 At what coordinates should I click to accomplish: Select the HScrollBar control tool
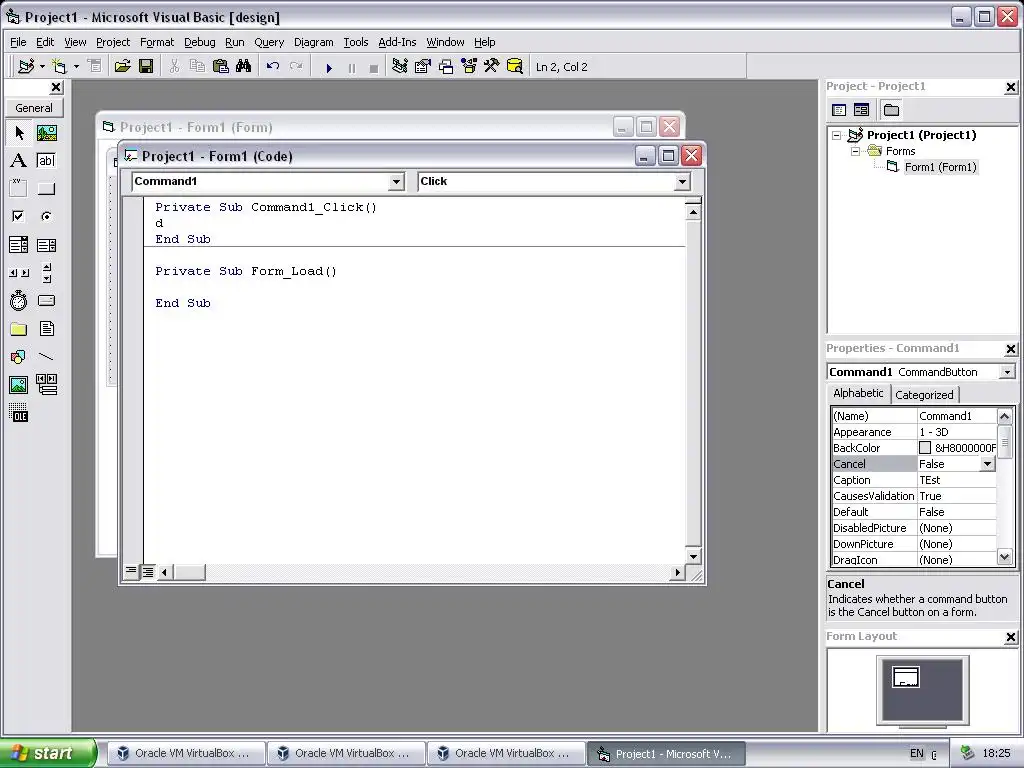tap(19, 273)
